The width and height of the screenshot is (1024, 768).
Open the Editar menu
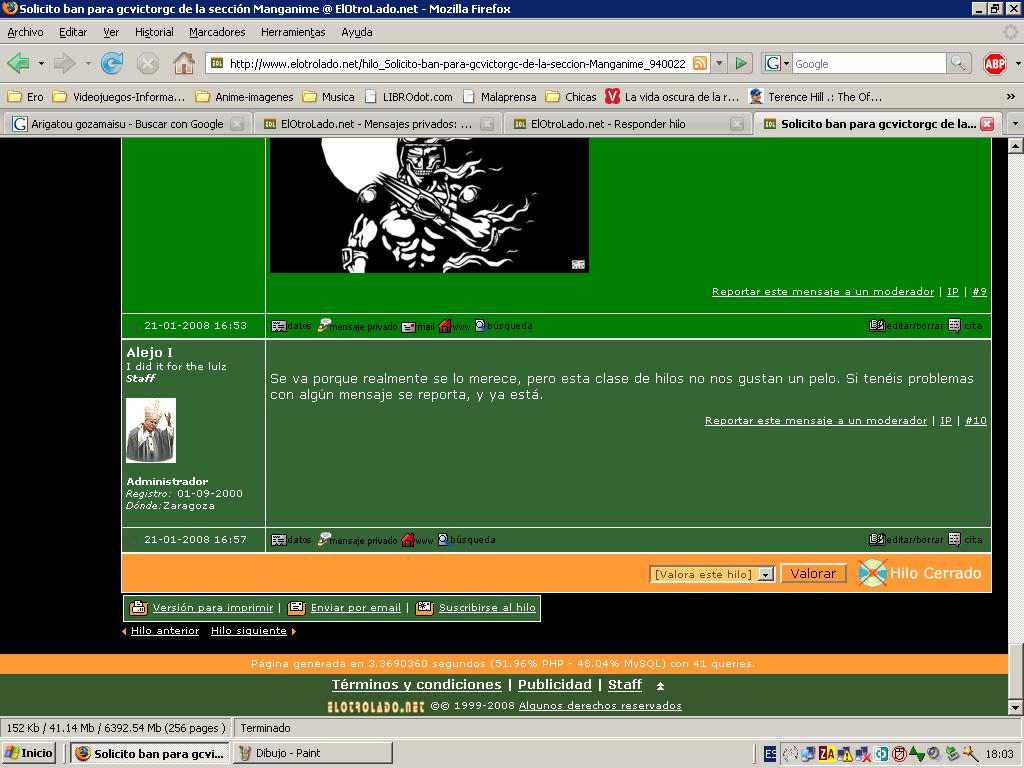(72, 32)
